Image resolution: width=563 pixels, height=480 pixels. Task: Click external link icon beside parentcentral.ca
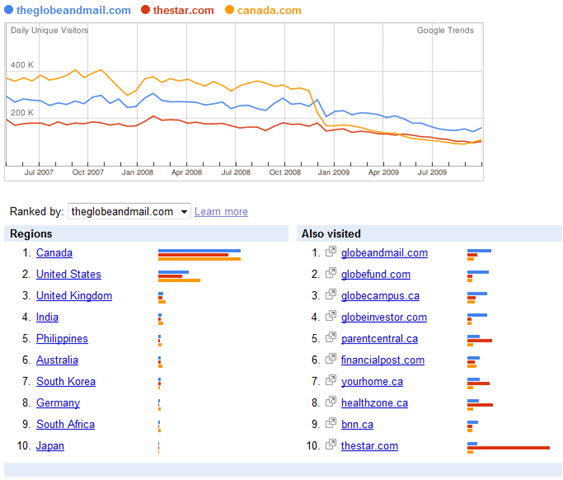point(331,337)
